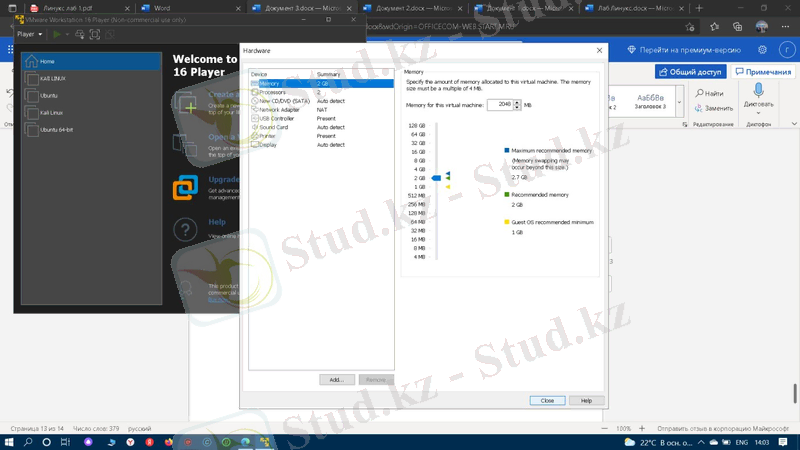Click the memory slider handle at 2 GB
Screen dimensions: 800x450
(x=436, y=178)
